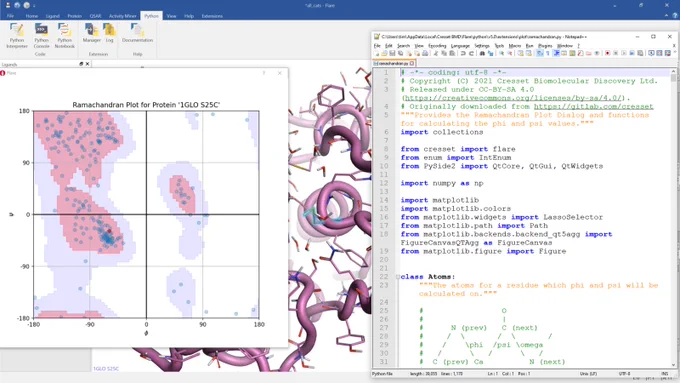The image size is (680, 383).
Task: Open the Notepad++ Language menu
Action: 460,46
